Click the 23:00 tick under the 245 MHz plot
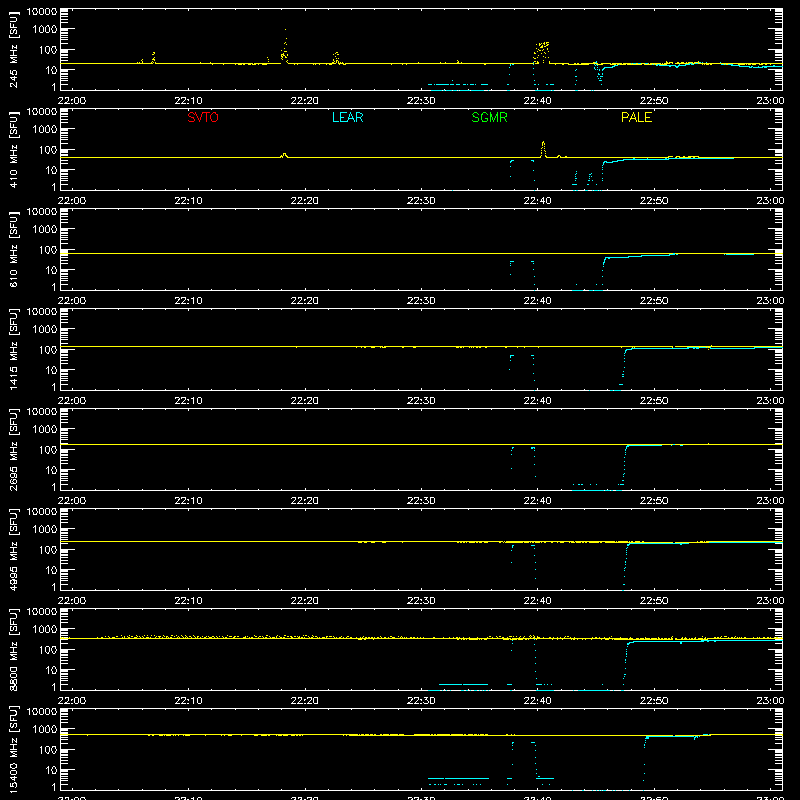The height and width of the screenshot is (800, 800). [x=770, y=101]
